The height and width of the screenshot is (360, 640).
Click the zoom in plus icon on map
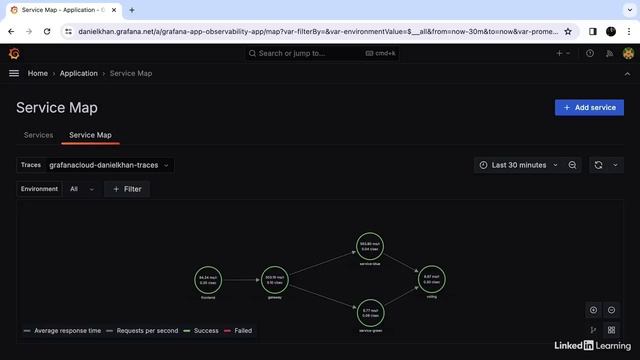point(593,310)
